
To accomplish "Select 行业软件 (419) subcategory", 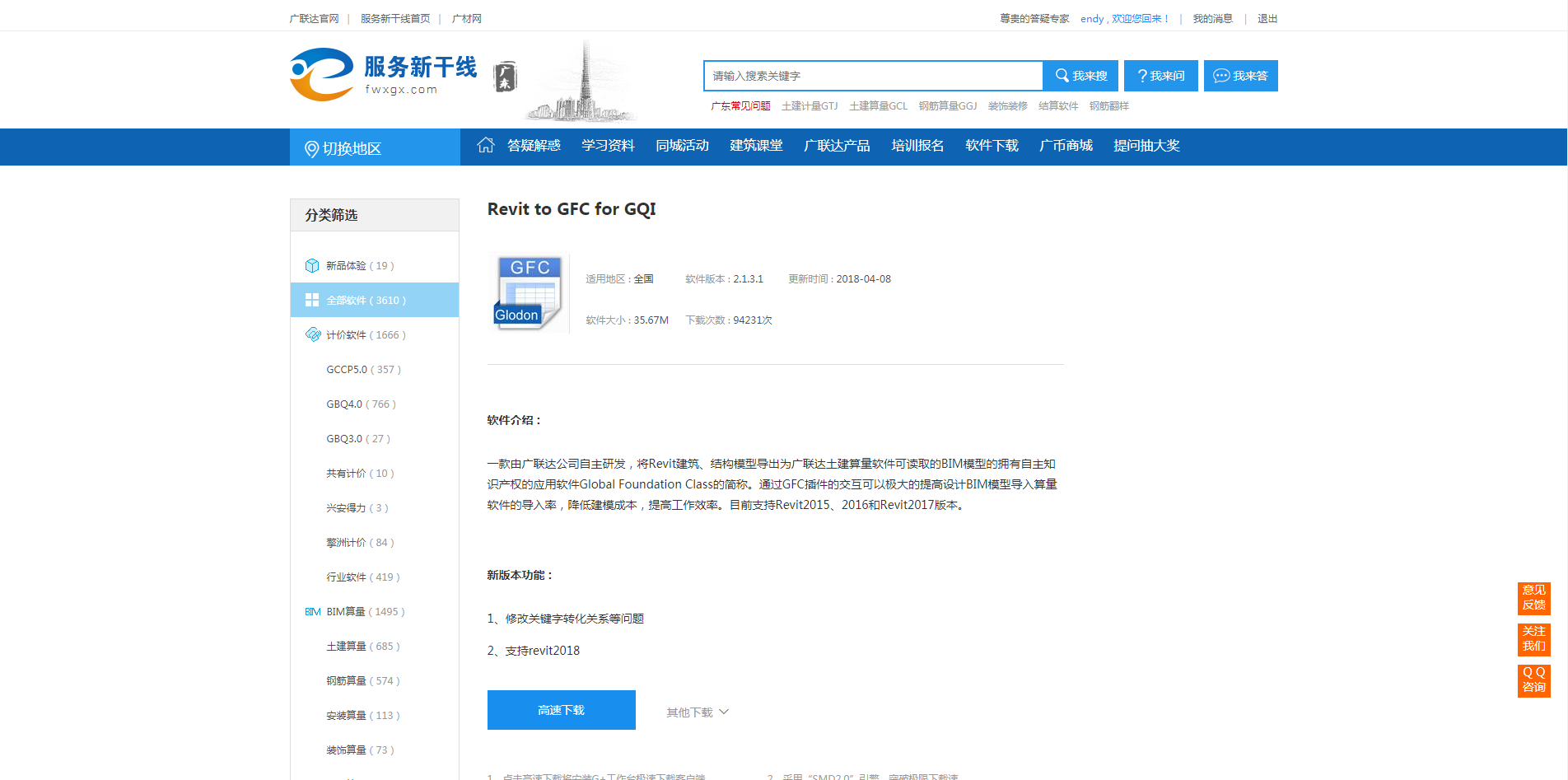I will pyautogui.click(x=375, y=577).
